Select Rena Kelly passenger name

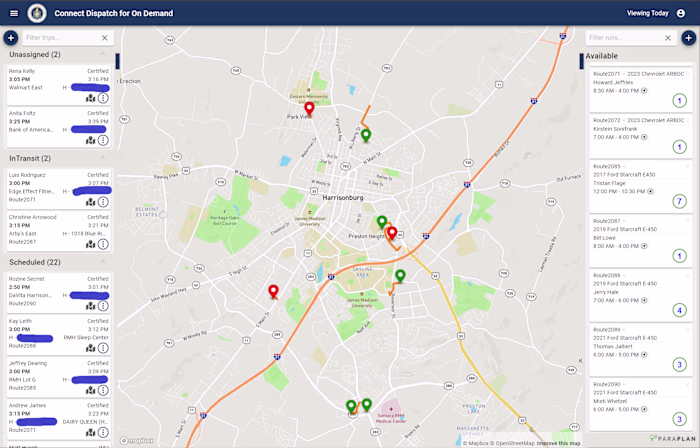click(21, 71)
